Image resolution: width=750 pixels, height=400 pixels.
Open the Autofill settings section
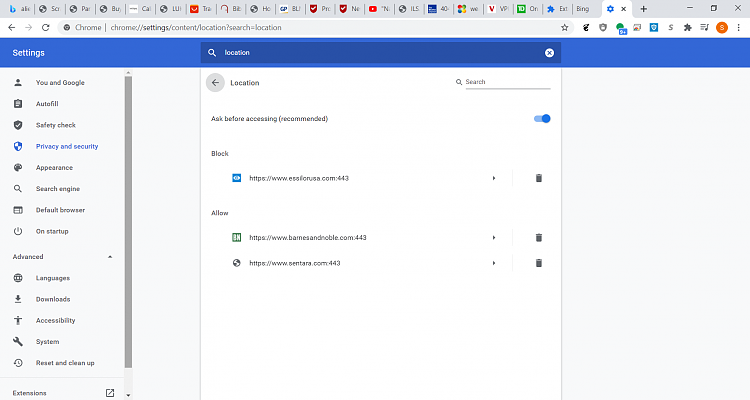point(47,104)
